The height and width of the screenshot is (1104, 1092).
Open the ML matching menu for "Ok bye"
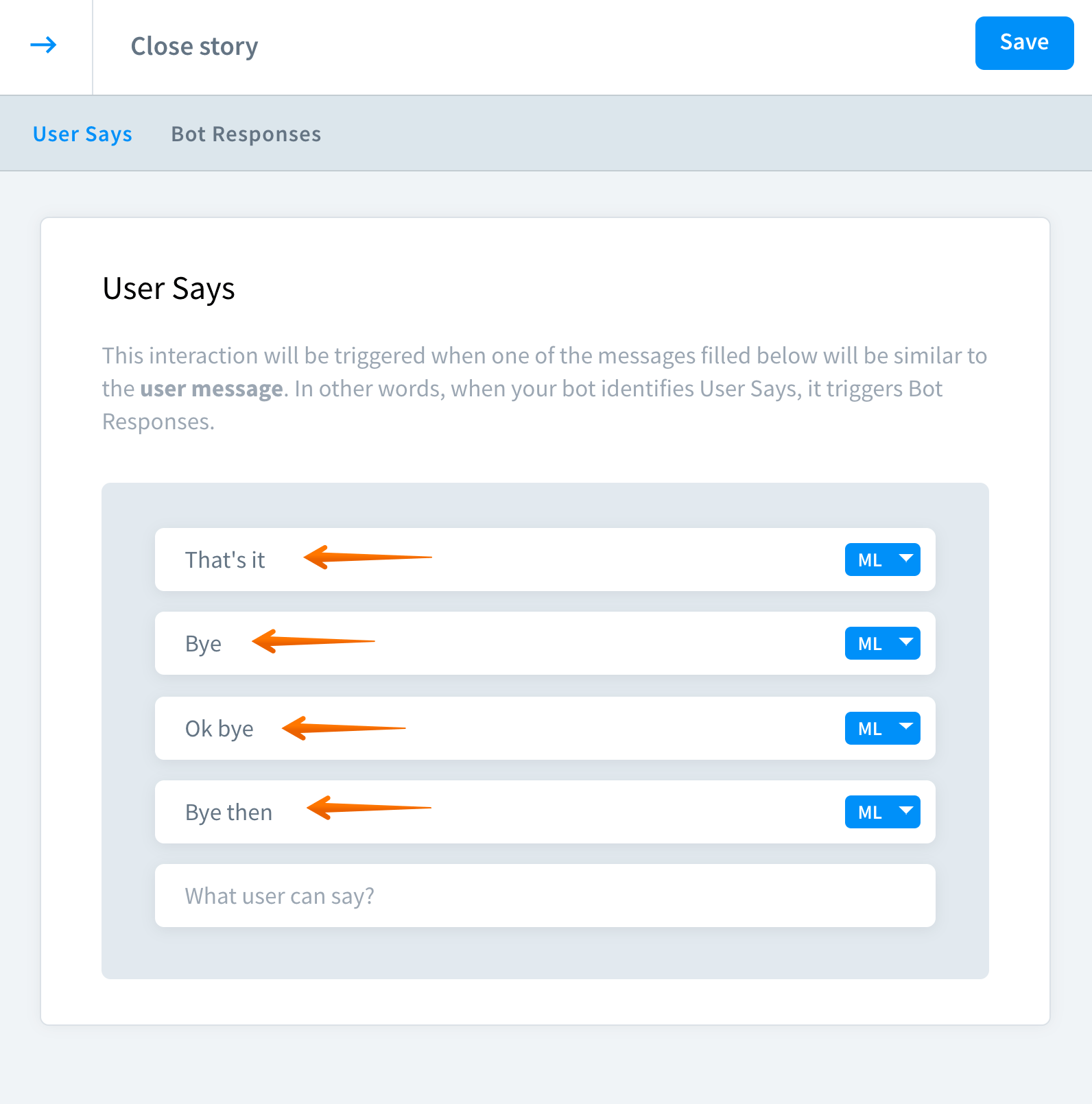coord(882,729)
